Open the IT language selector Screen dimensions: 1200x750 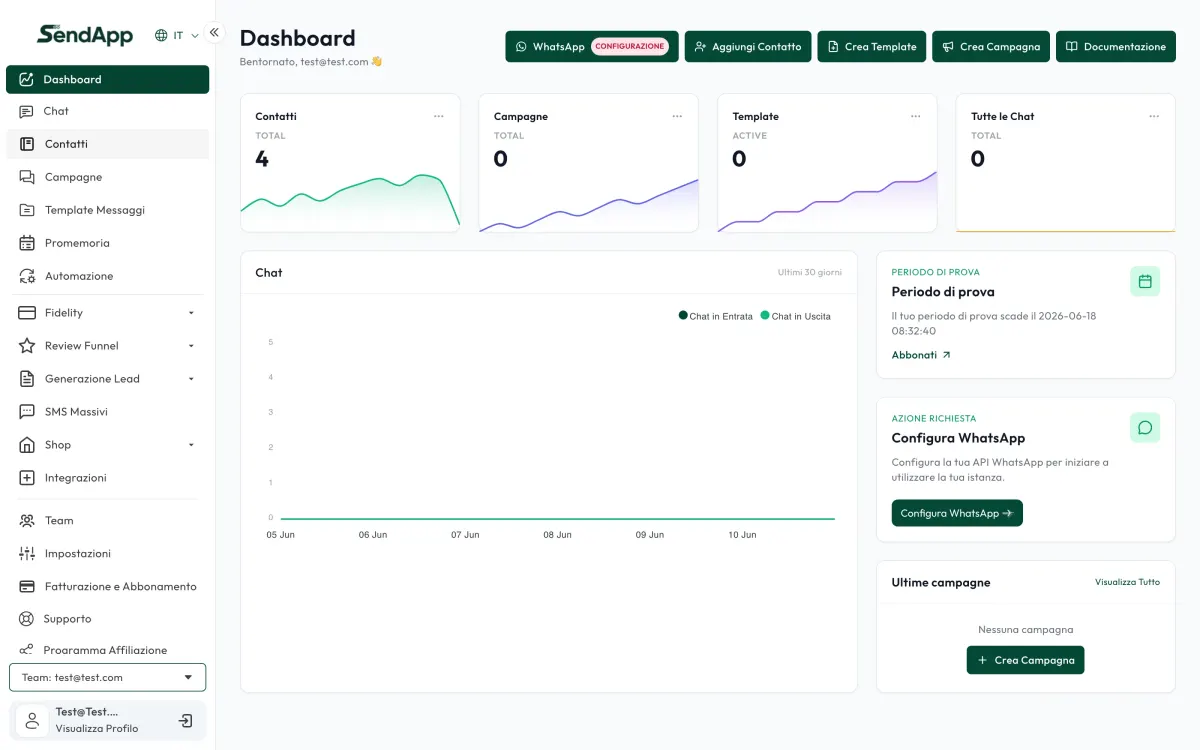coord(177,35)
